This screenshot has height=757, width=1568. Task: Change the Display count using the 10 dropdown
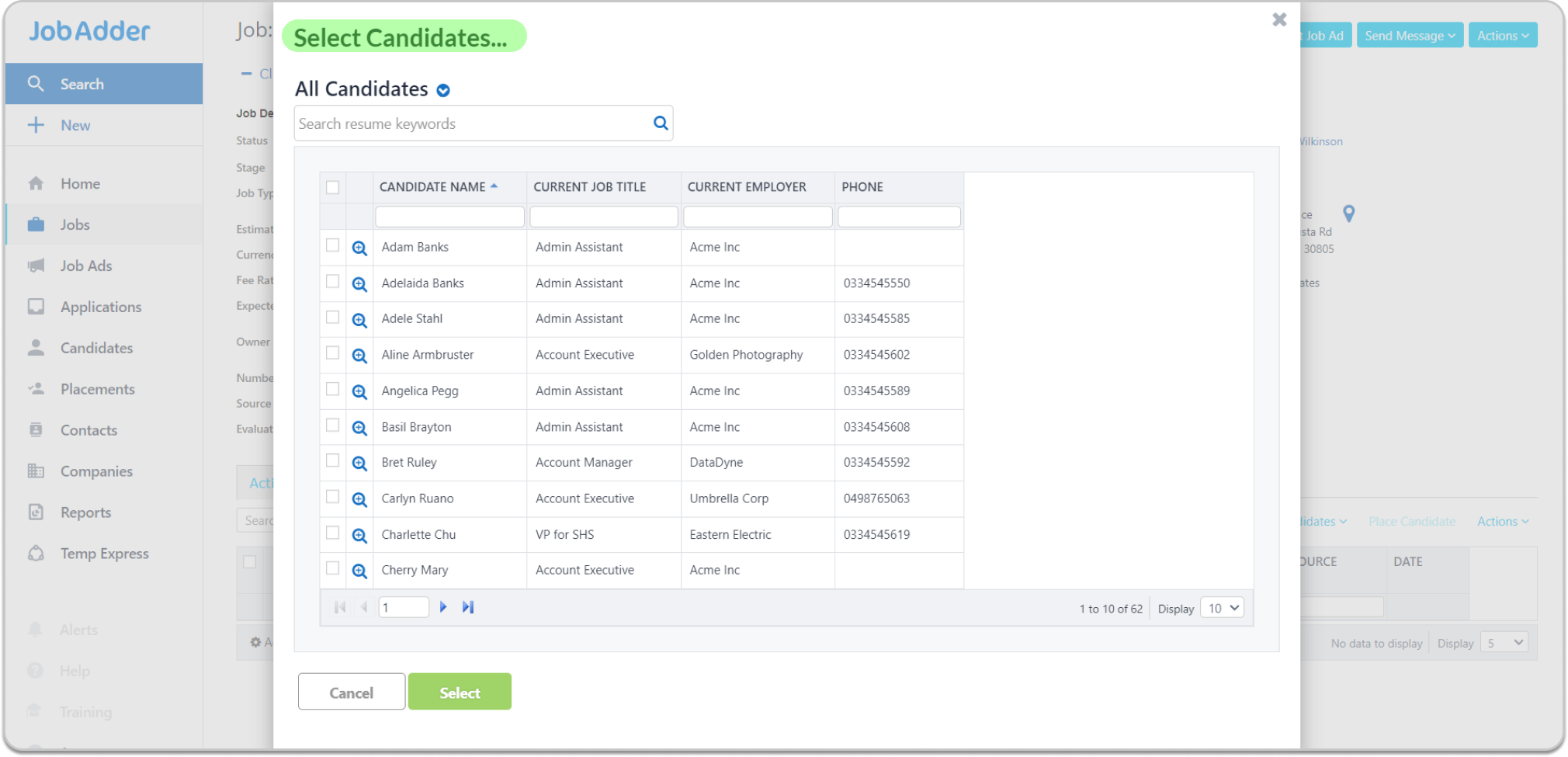1221,608
